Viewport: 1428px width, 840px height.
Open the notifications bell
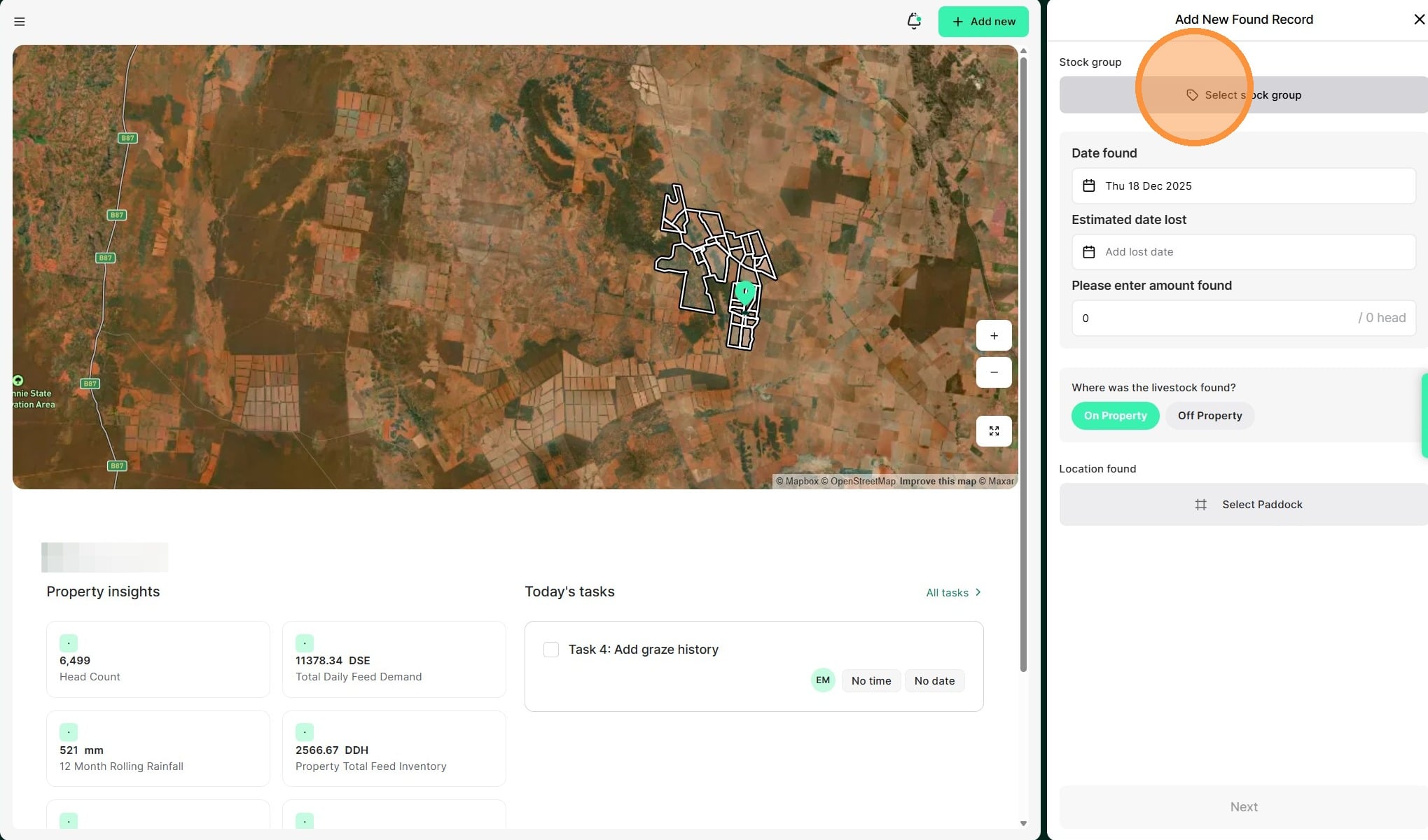[913, 21]
